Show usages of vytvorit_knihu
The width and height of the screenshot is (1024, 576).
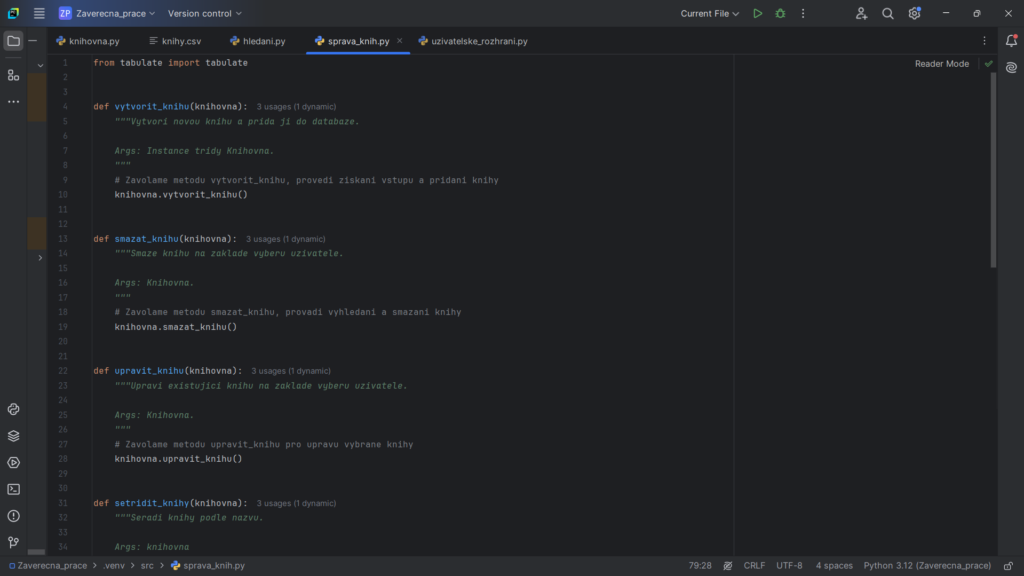click(x=296, y=106)
